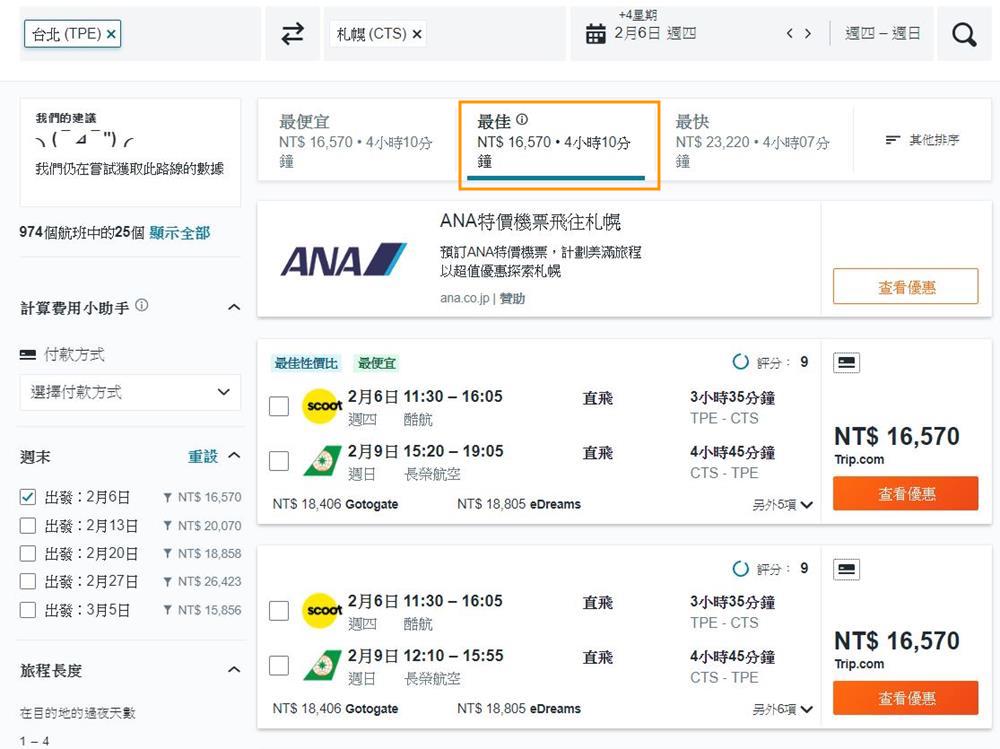The width and height of the screenshot is (1000, 749).
Task: Click credit card icon in first result
Action: 846,363
